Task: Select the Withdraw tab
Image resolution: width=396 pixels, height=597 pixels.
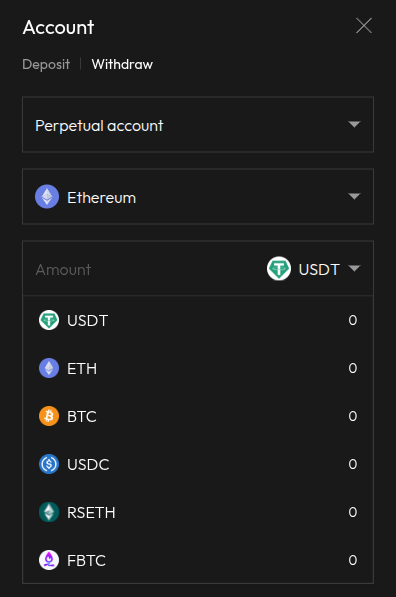Action: 122,64
